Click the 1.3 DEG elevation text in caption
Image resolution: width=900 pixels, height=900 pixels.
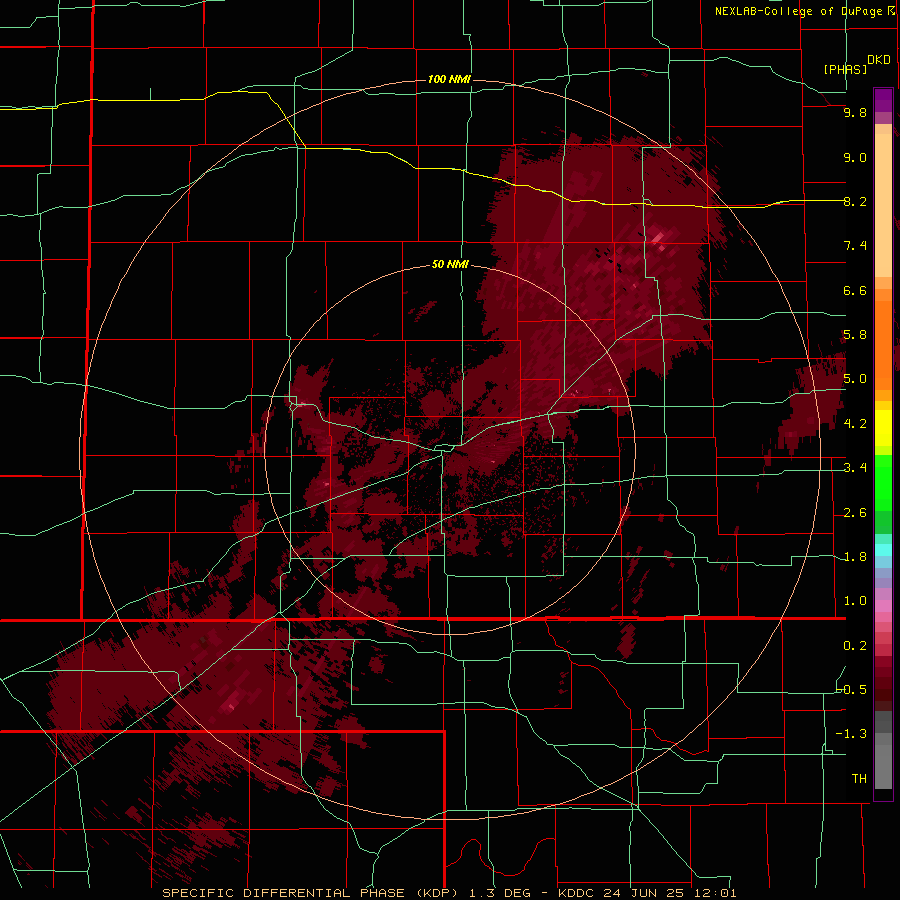(499, 893)
